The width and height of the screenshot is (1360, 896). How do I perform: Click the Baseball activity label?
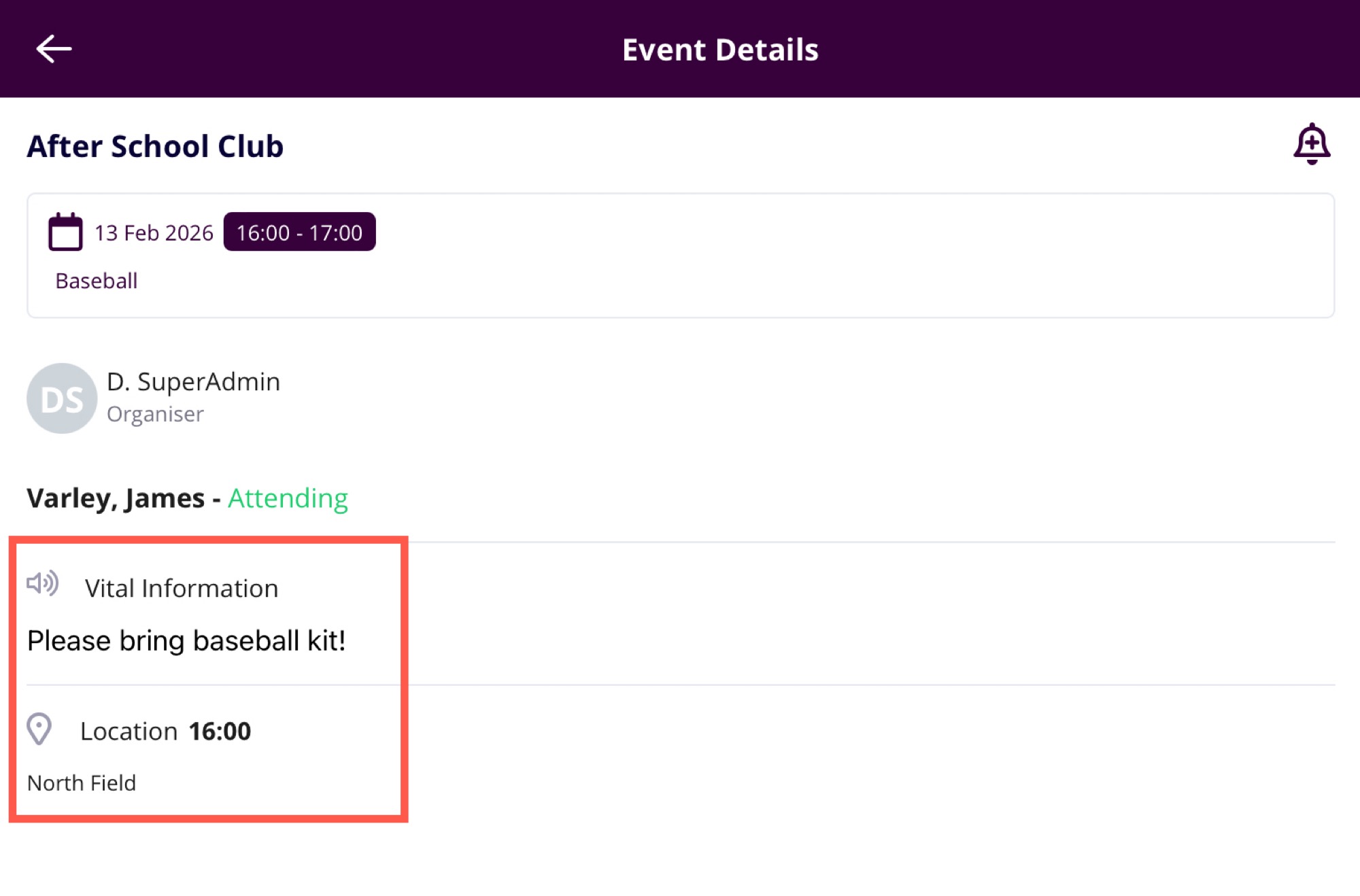[x=97, y=281]
